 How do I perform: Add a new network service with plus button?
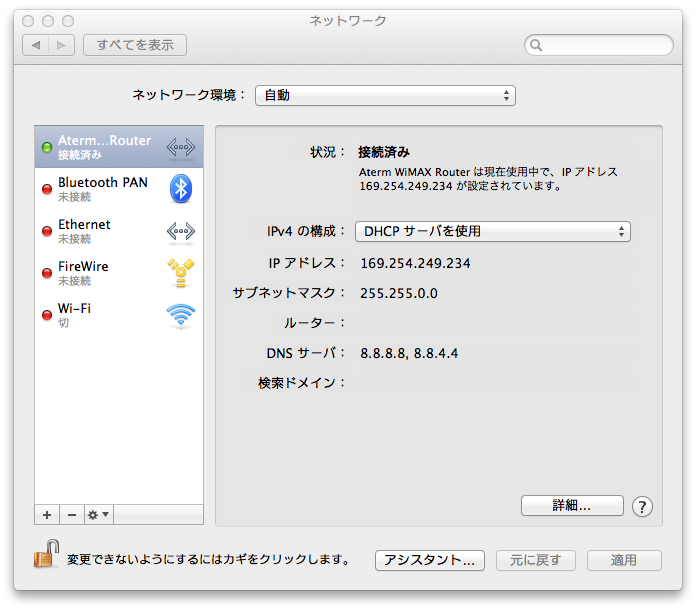[x=47, y=515]
